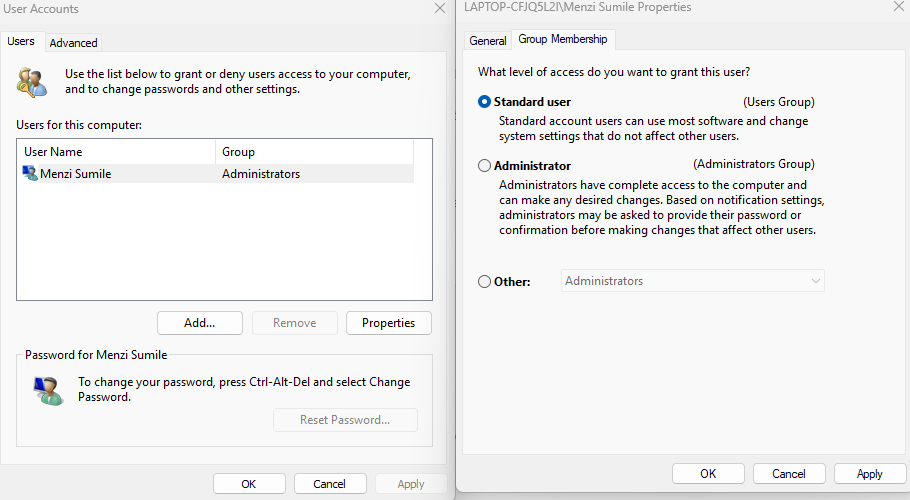Screen dimensions: 910x500
Task: Select the Administrator radio option
Action: click(484, 165)
